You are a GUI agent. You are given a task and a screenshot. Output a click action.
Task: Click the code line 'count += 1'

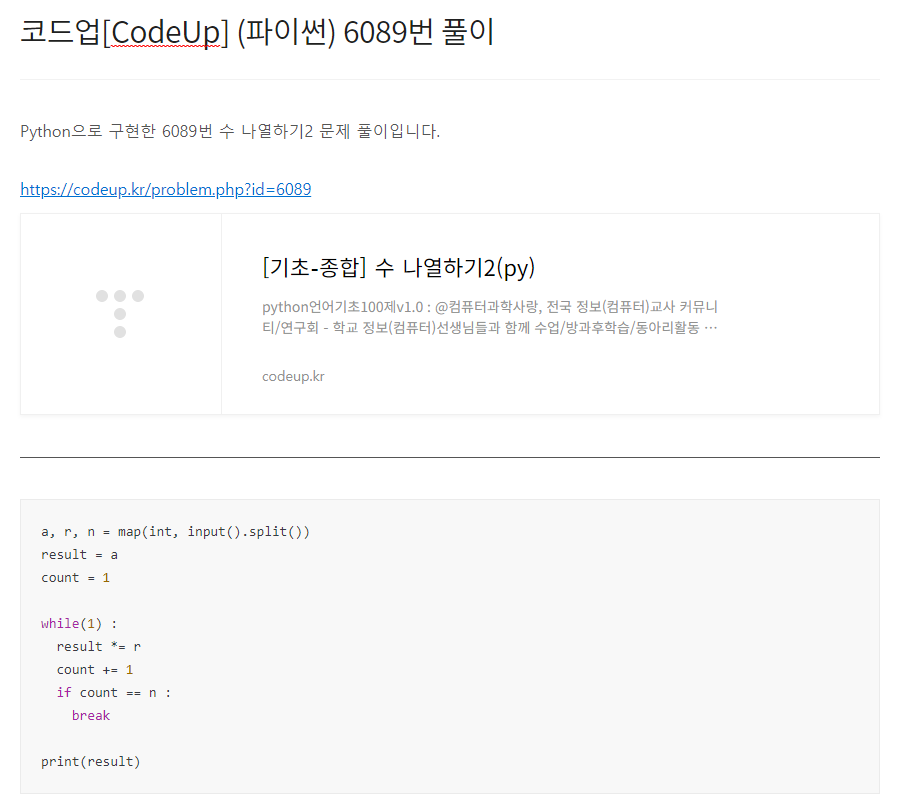point(95,670)
